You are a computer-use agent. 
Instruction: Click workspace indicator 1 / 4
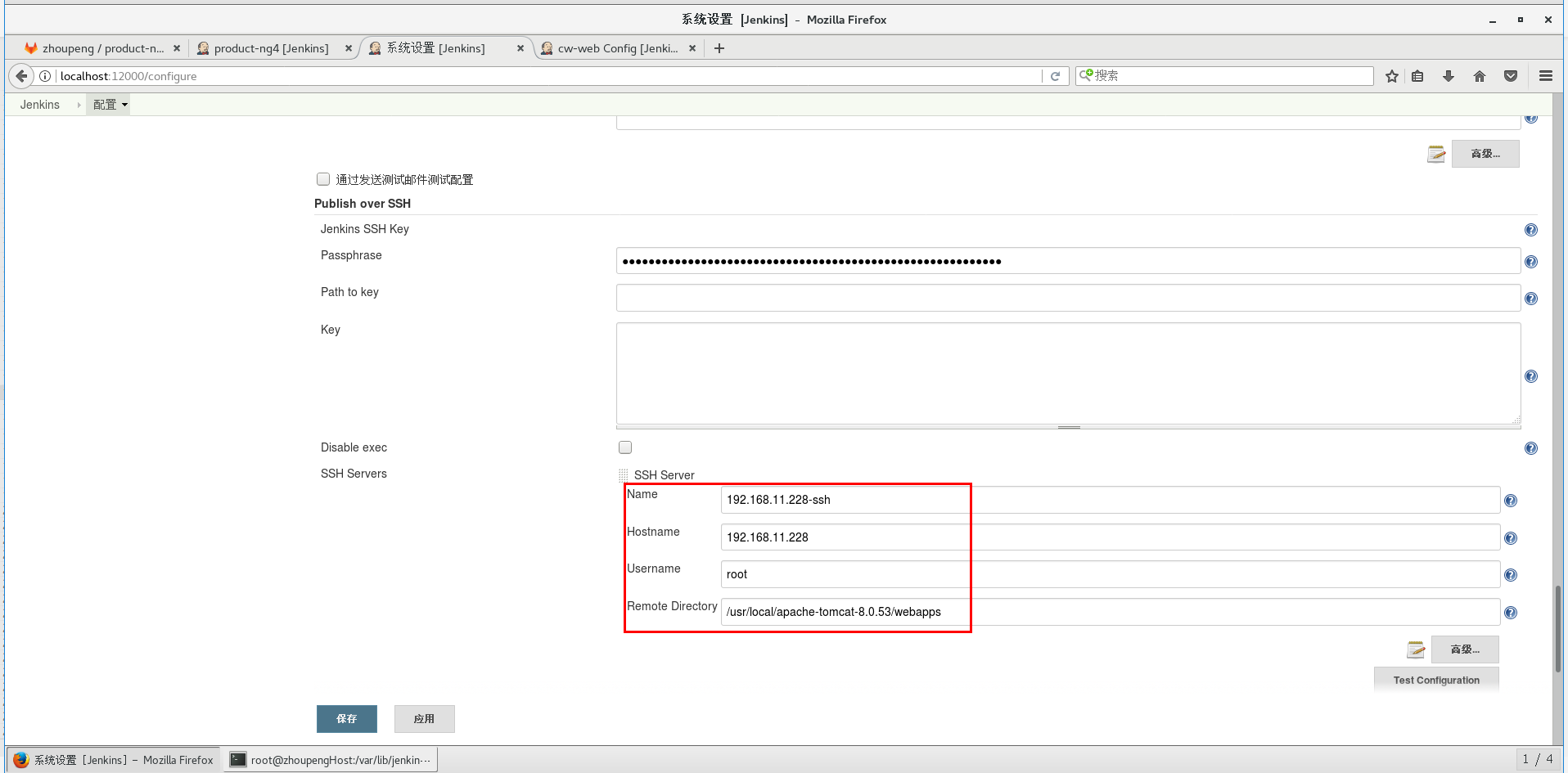1537,759
